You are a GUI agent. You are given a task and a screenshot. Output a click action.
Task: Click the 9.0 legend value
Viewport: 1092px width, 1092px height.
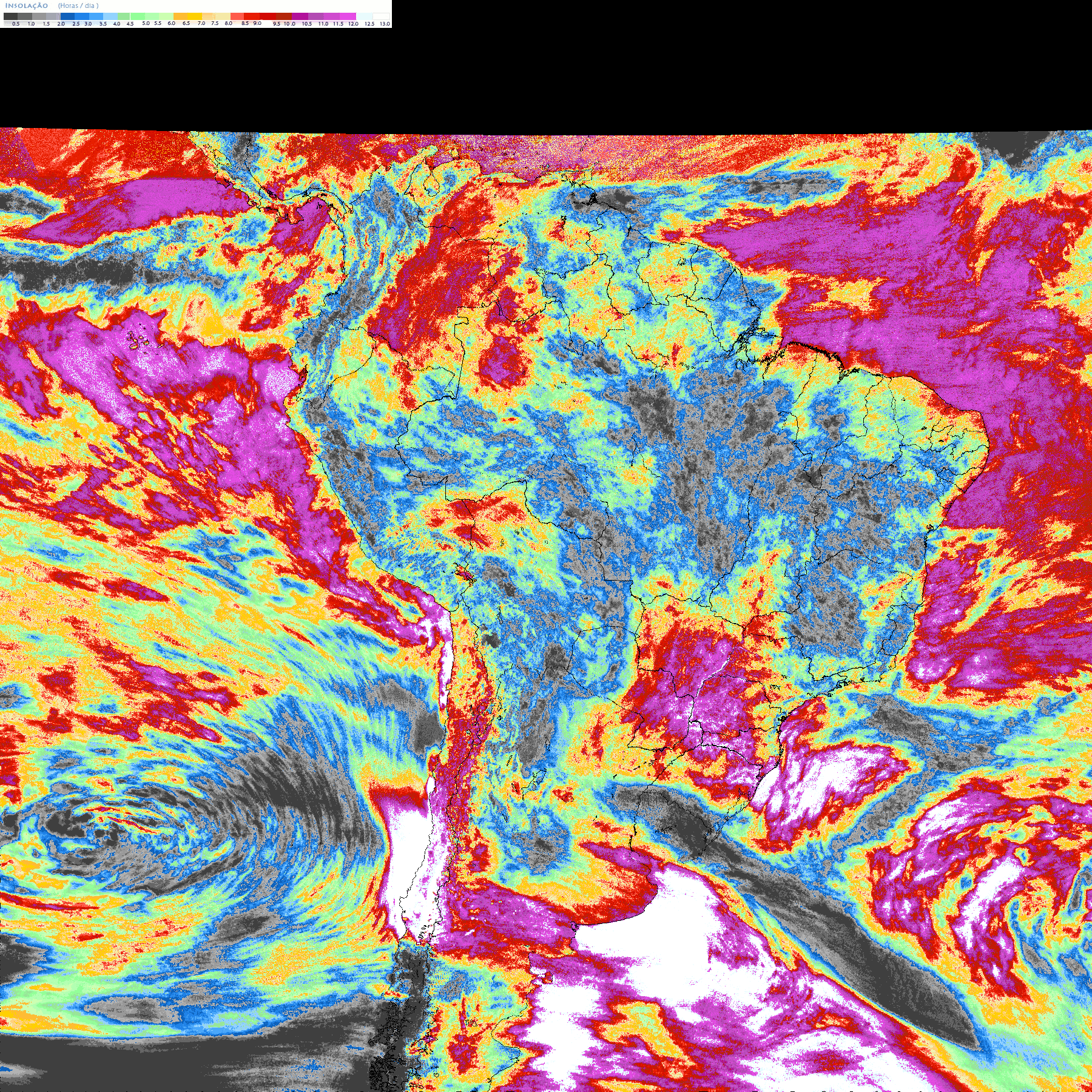[257, 23]
